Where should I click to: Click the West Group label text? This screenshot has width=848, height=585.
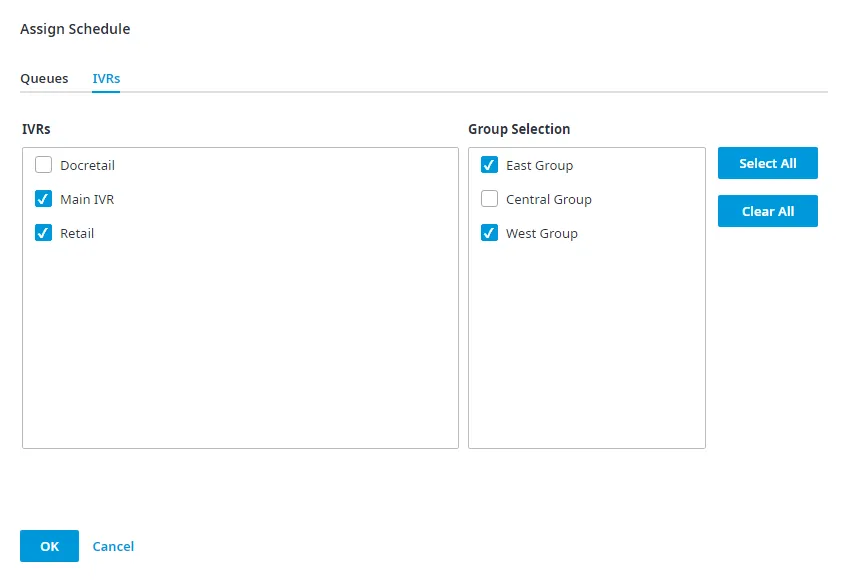click(x=541, y=234)
